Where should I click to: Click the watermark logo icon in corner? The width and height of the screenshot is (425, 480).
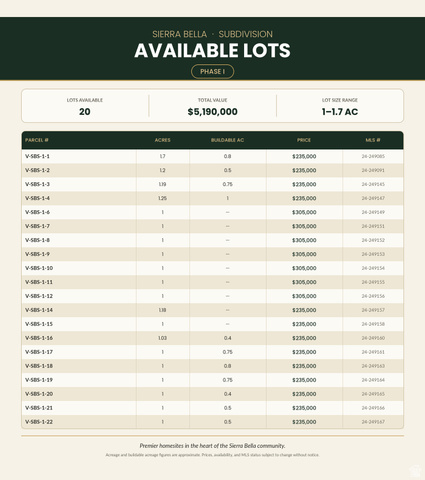pos(415,470)
